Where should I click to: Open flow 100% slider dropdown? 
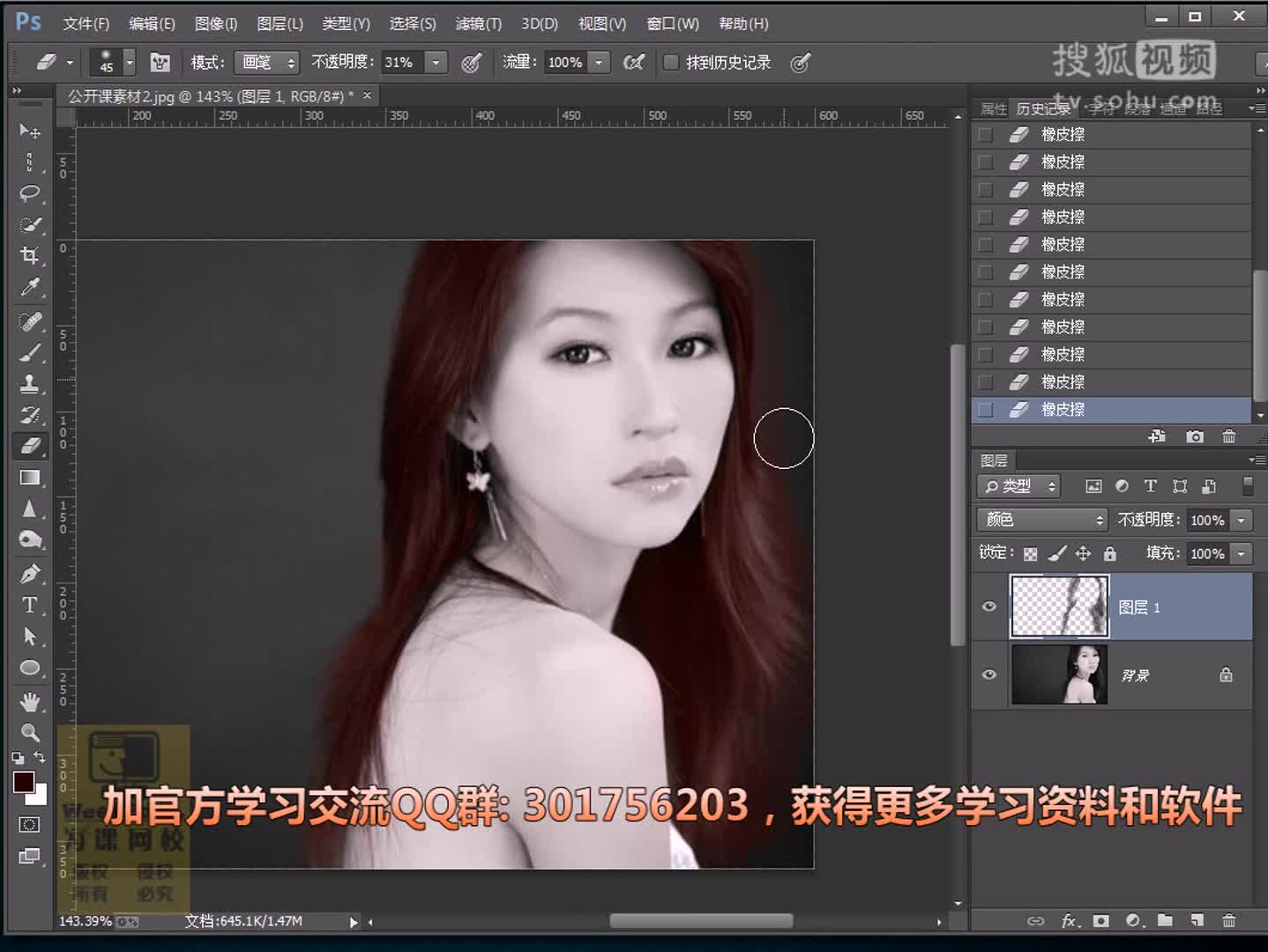point(600,63)
